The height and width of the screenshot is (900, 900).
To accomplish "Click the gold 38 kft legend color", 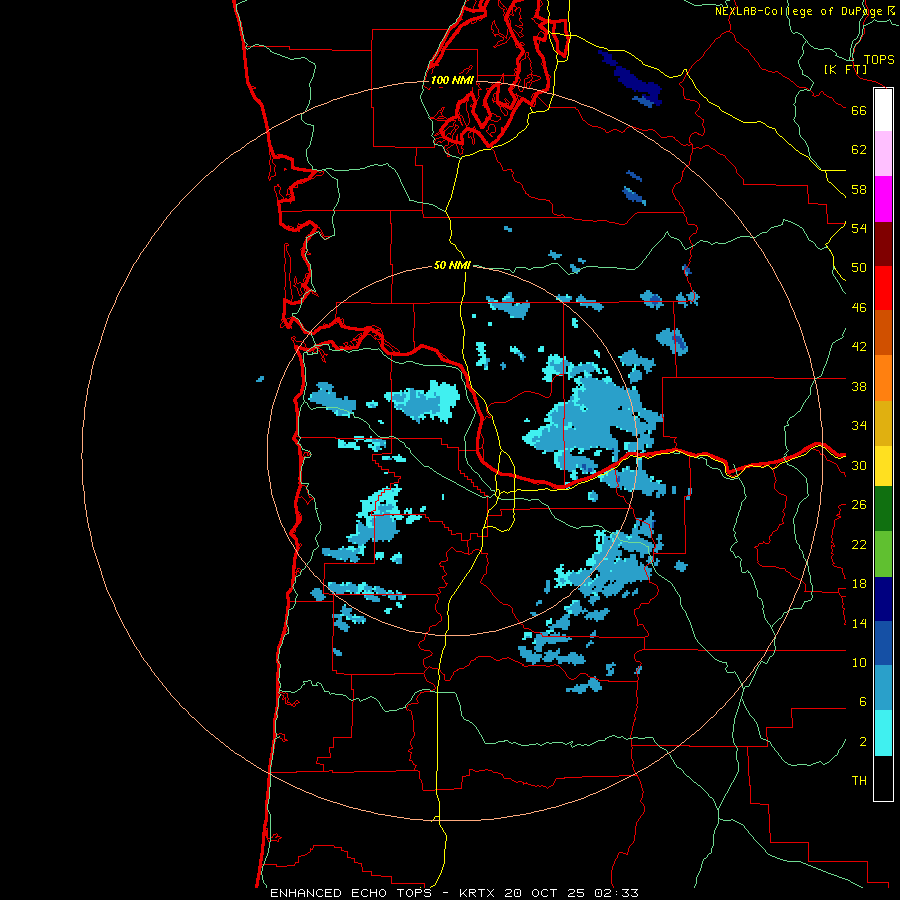I will tap(883, 423).
